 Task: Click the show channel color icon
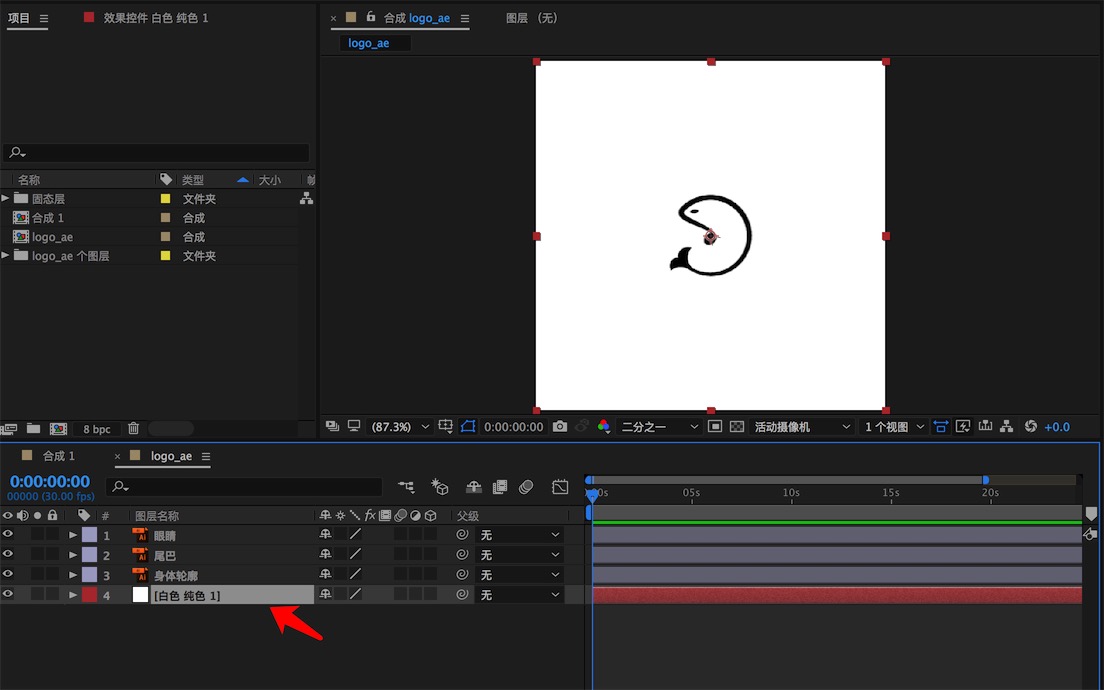(603, 427)
